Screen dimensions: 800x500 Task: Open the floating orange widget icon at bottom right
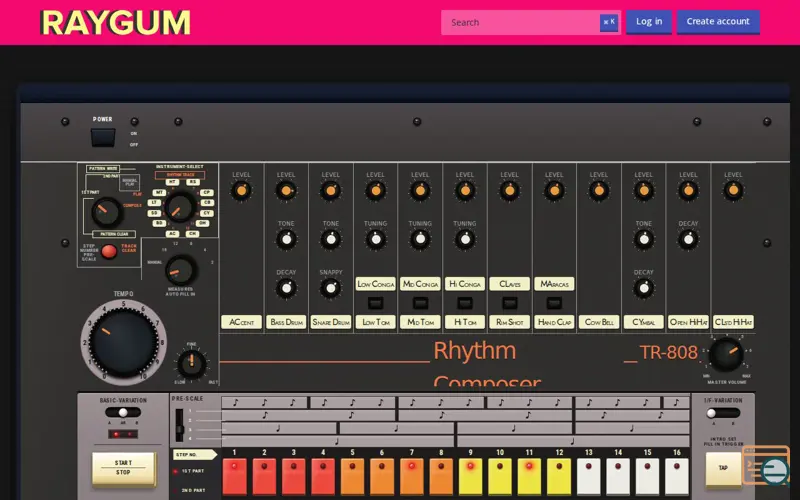point(766,465)
